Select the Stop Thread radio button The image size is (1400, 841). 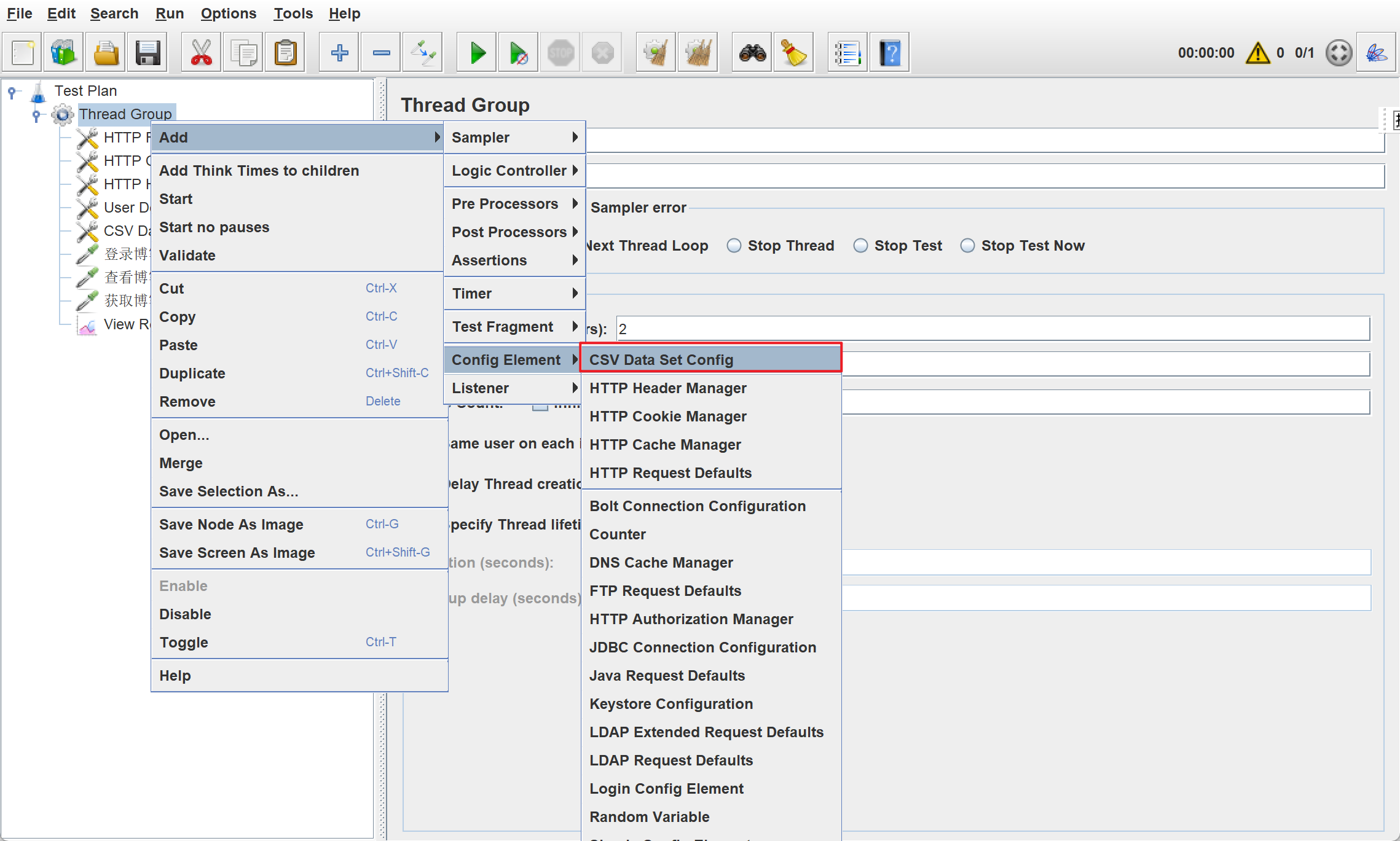click(734, 246)
